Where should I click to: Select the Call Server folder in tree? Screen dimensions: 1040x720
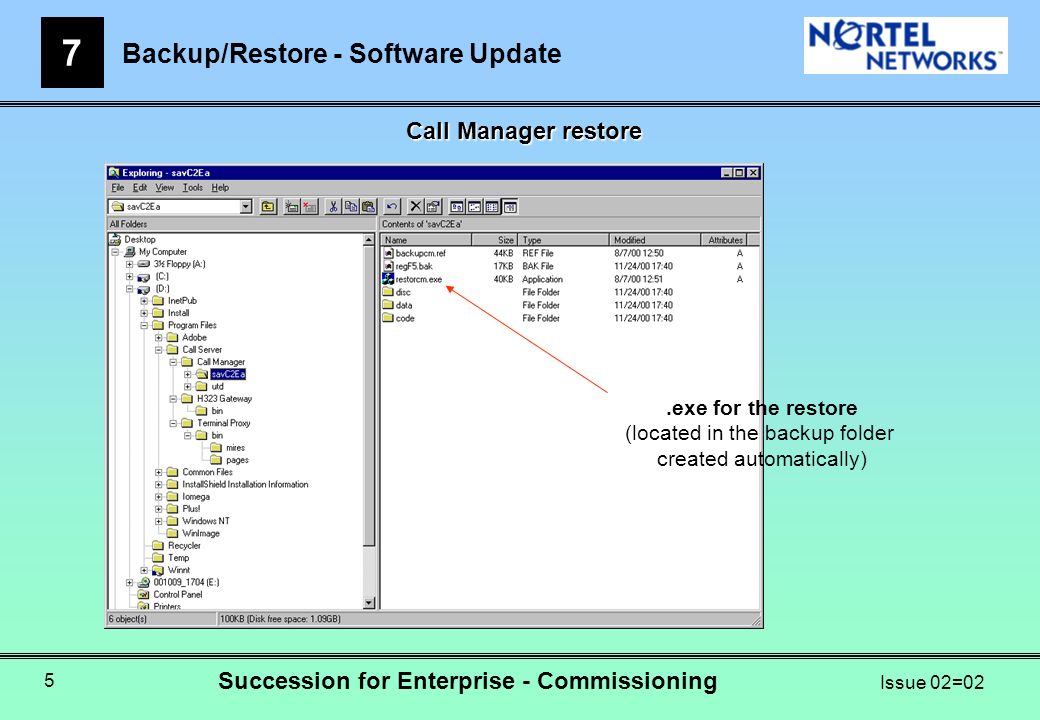tap(202, 350)
